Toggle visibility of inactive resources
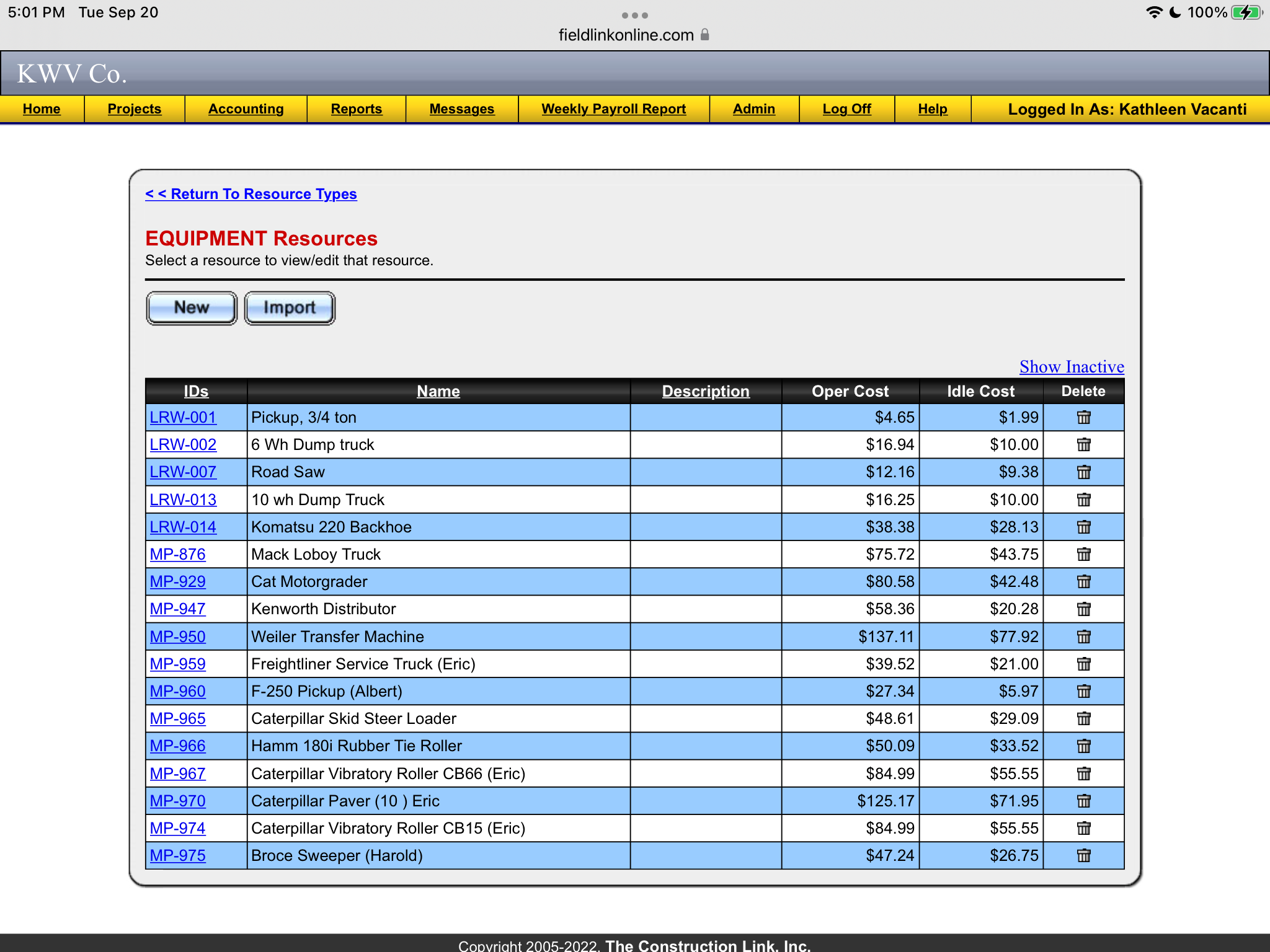The width and height of the screenshot is (1270, 952). coord(1070,365)
